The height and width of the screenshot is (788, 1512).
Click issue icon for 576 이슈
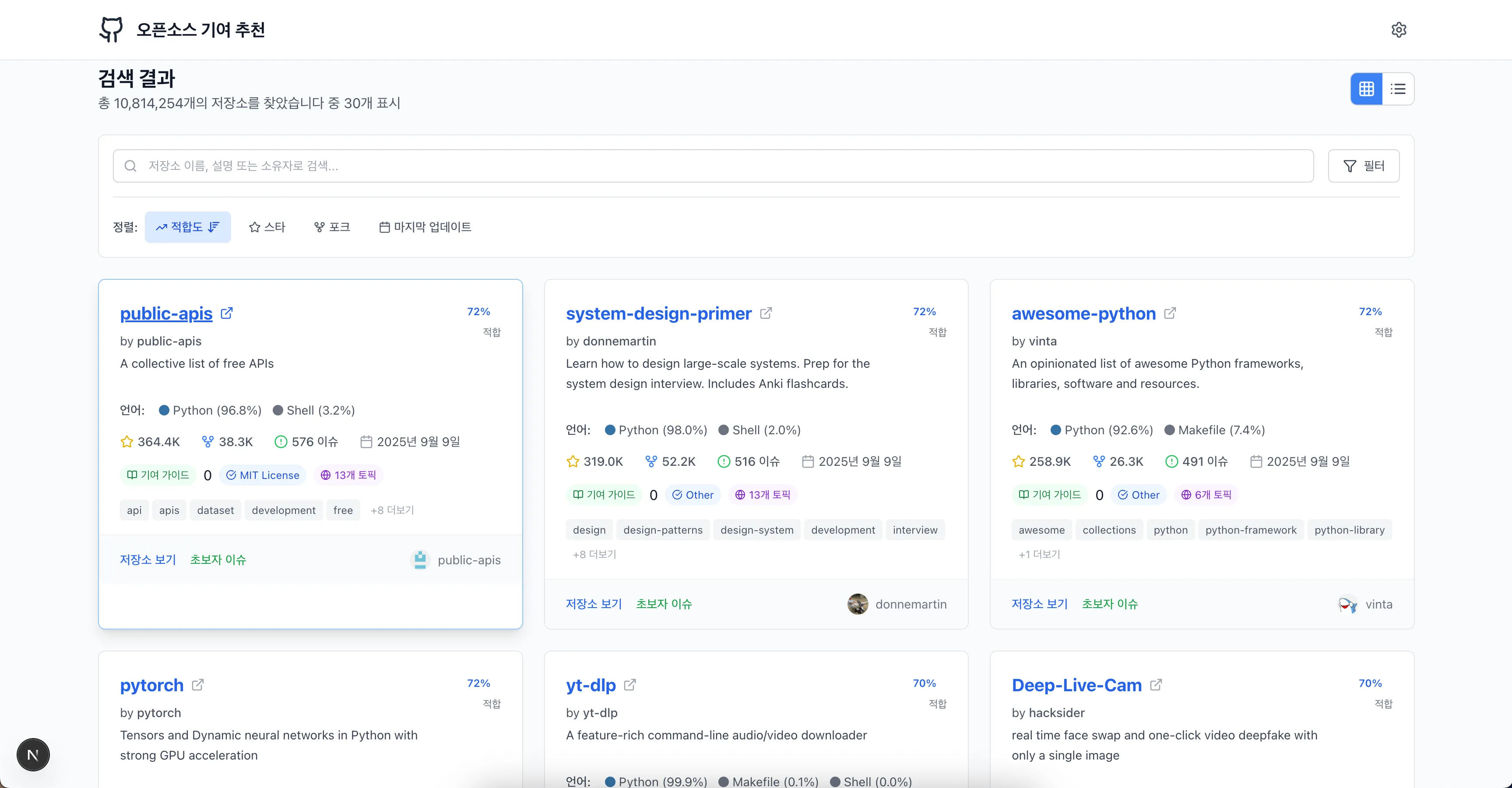pyautogui.click(x=281, y=442)
